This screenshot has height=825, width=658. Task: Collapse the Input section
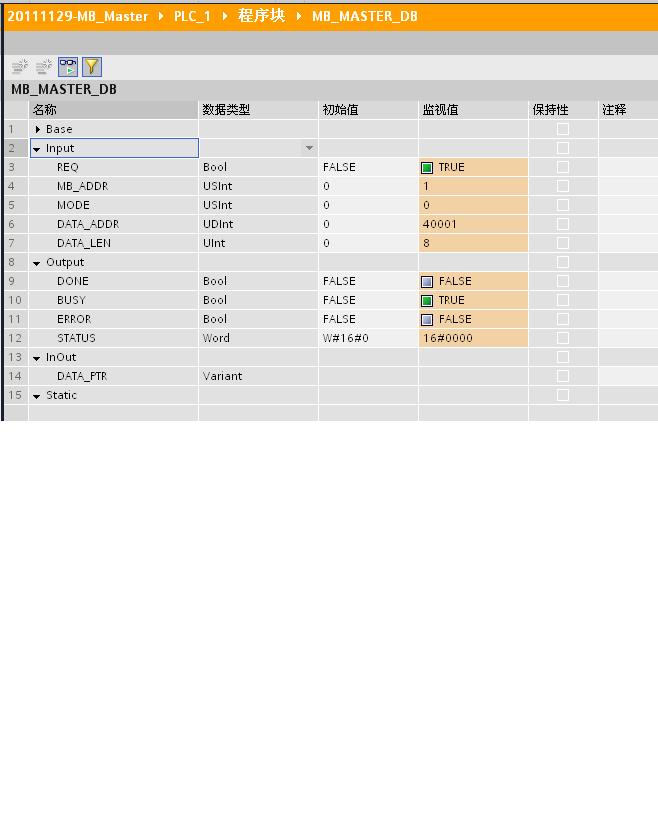pyautogui.click(x=37, y=149)
